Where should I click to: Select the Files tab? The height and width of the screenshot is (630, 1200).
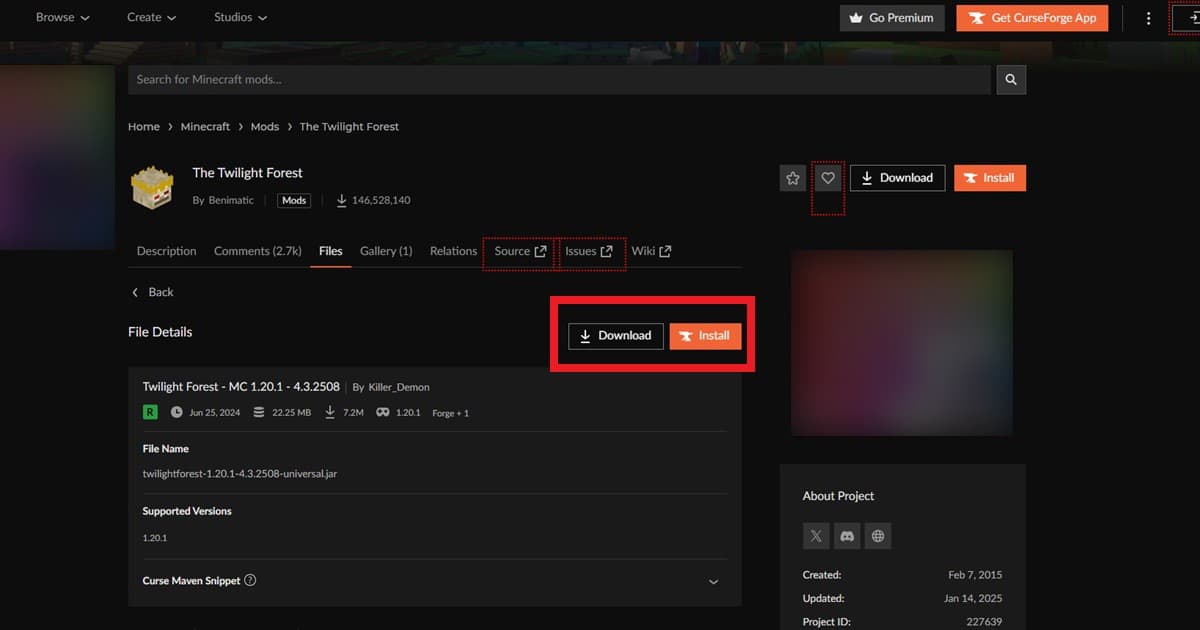pos(331,251)
